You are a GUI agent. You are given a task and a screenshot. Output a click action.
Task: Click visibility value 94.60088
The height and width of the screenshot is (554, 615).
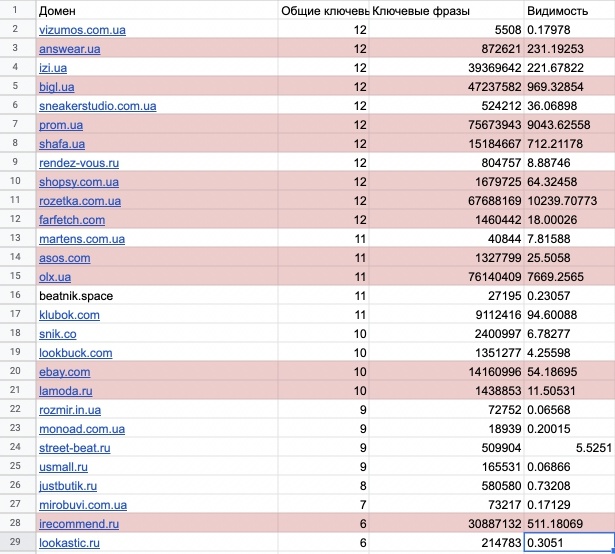point(570,315)
